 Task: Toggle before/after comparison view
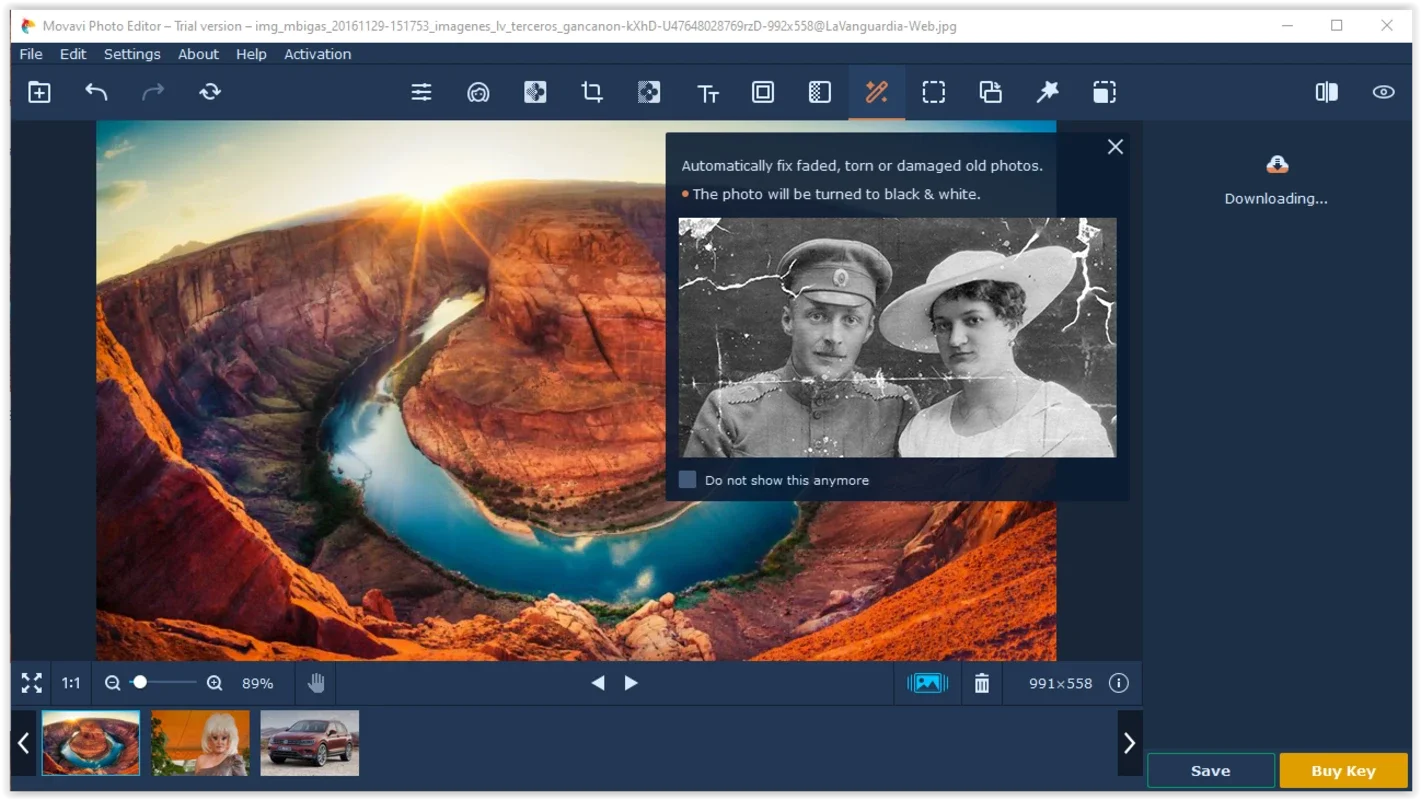(1327, 92)
